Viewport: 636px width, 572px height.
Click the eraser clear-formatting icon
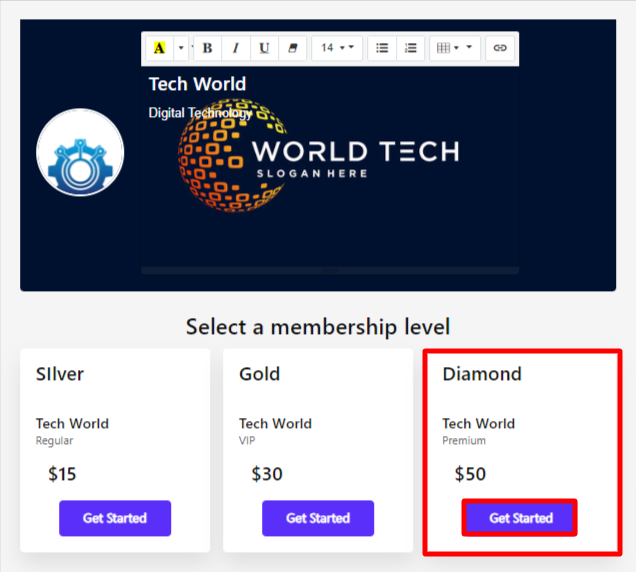coord(292,48)
